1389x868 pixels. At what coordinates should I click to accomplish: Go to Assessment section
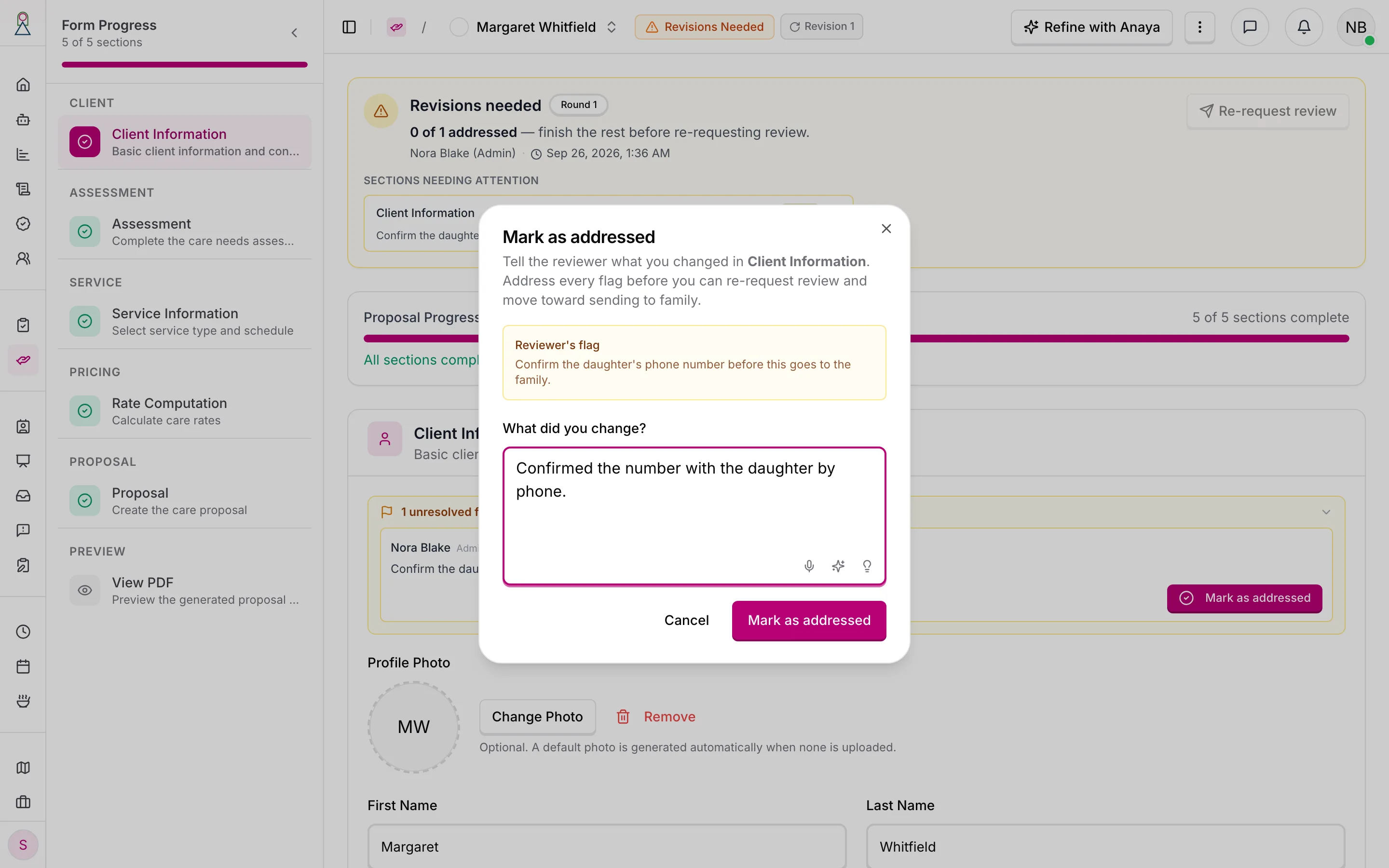click(185, 231)
